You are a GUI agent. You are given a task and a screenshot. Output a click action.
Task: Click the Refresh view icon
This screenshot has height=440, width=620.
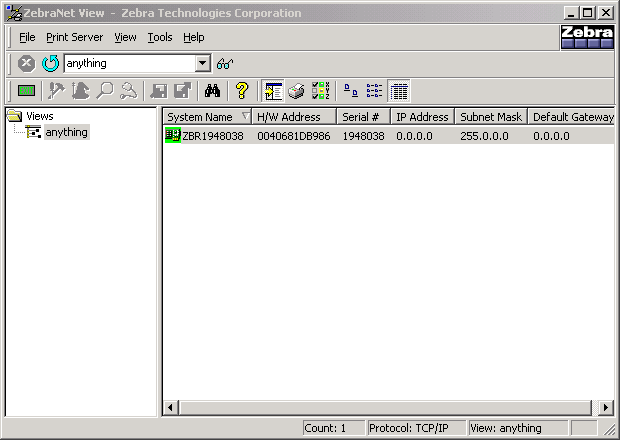coord(50,64)
